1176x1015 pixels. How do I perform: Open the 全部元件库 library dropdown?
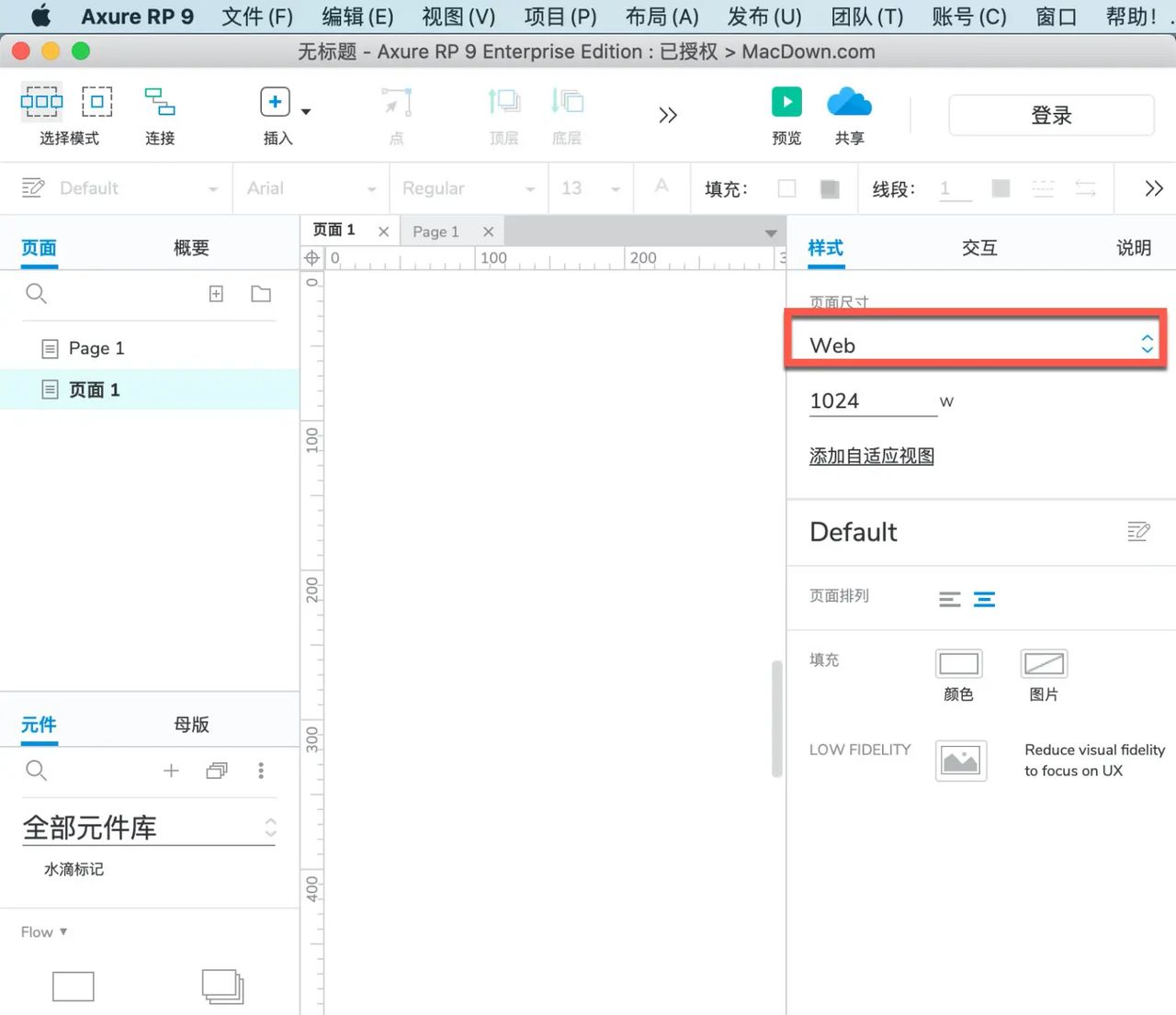(x=149, y=828)
